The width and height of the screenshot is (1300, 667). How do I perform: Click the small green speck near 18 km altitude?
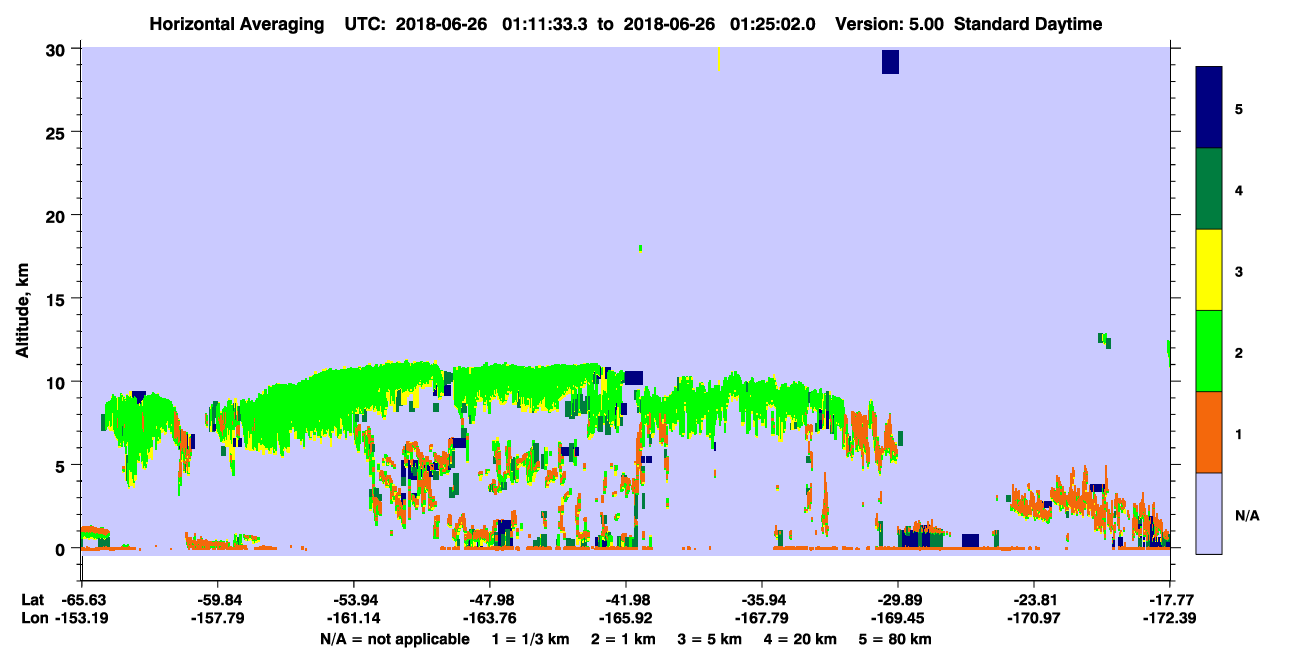[640, 248]
